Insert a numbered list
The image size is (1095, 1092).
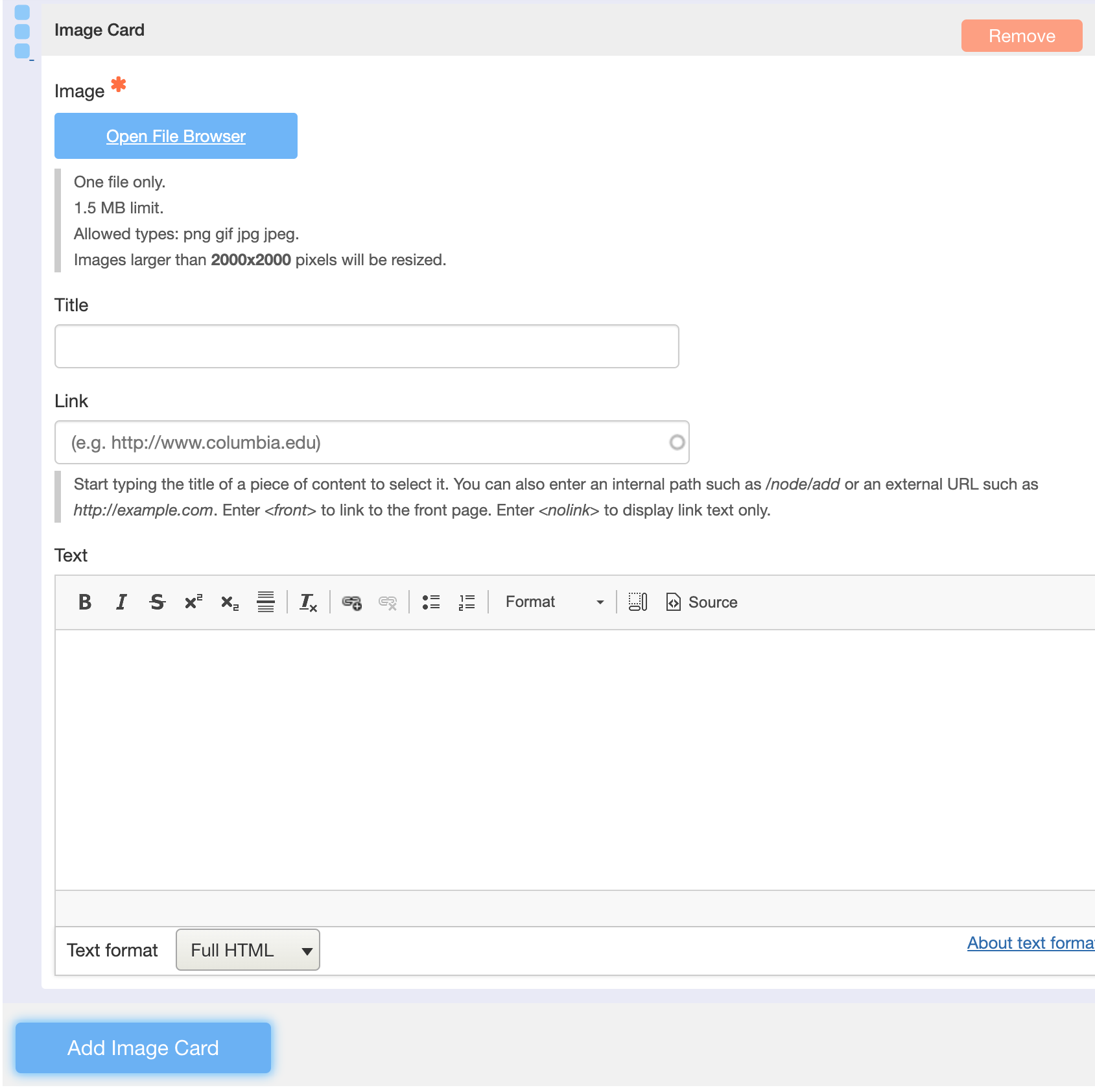466,602
